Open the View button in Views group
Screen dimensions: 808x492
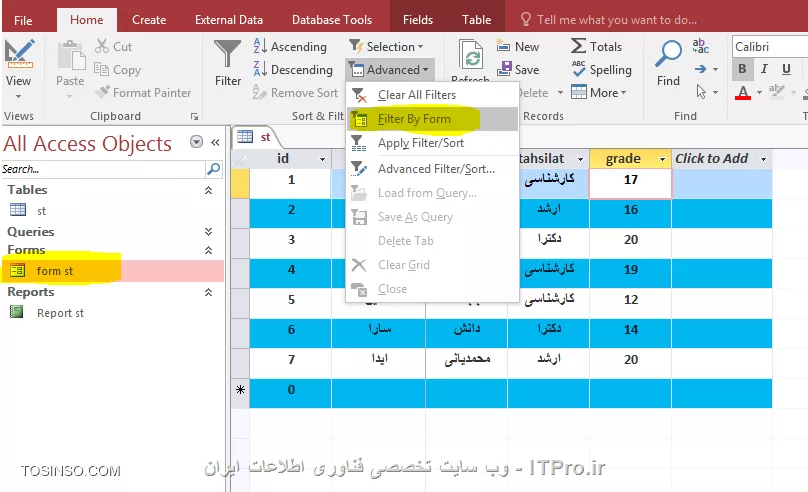point(19,68)
